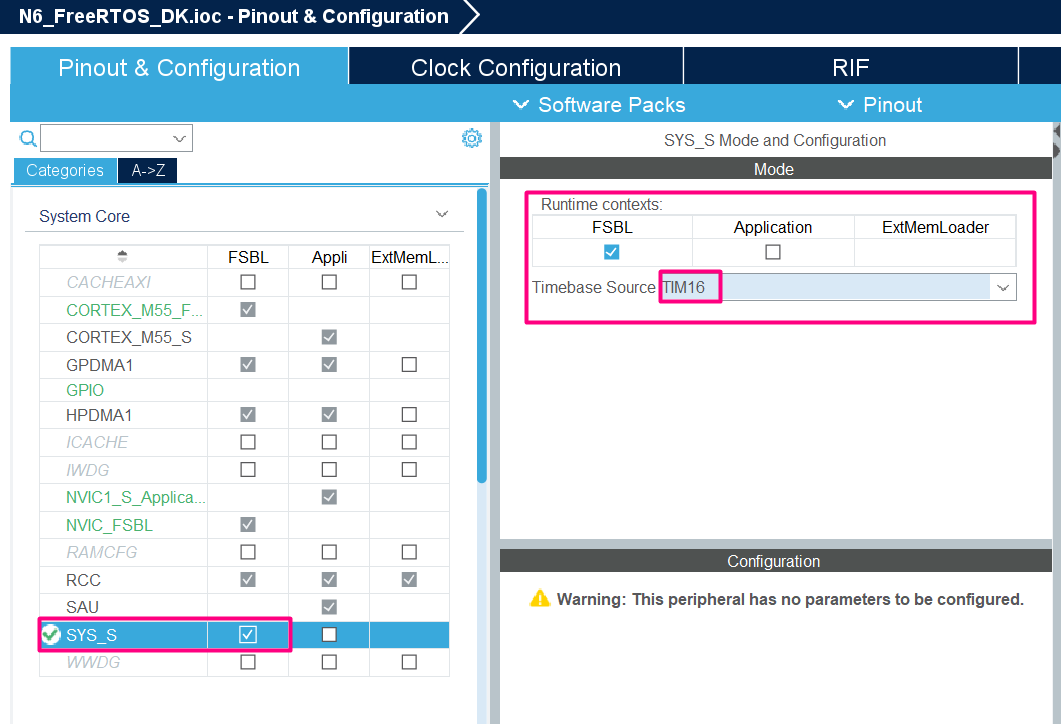1061x724 pixels.
Task: Click the warning triangle in Configuration section
Action: click(x=541, y=597)
